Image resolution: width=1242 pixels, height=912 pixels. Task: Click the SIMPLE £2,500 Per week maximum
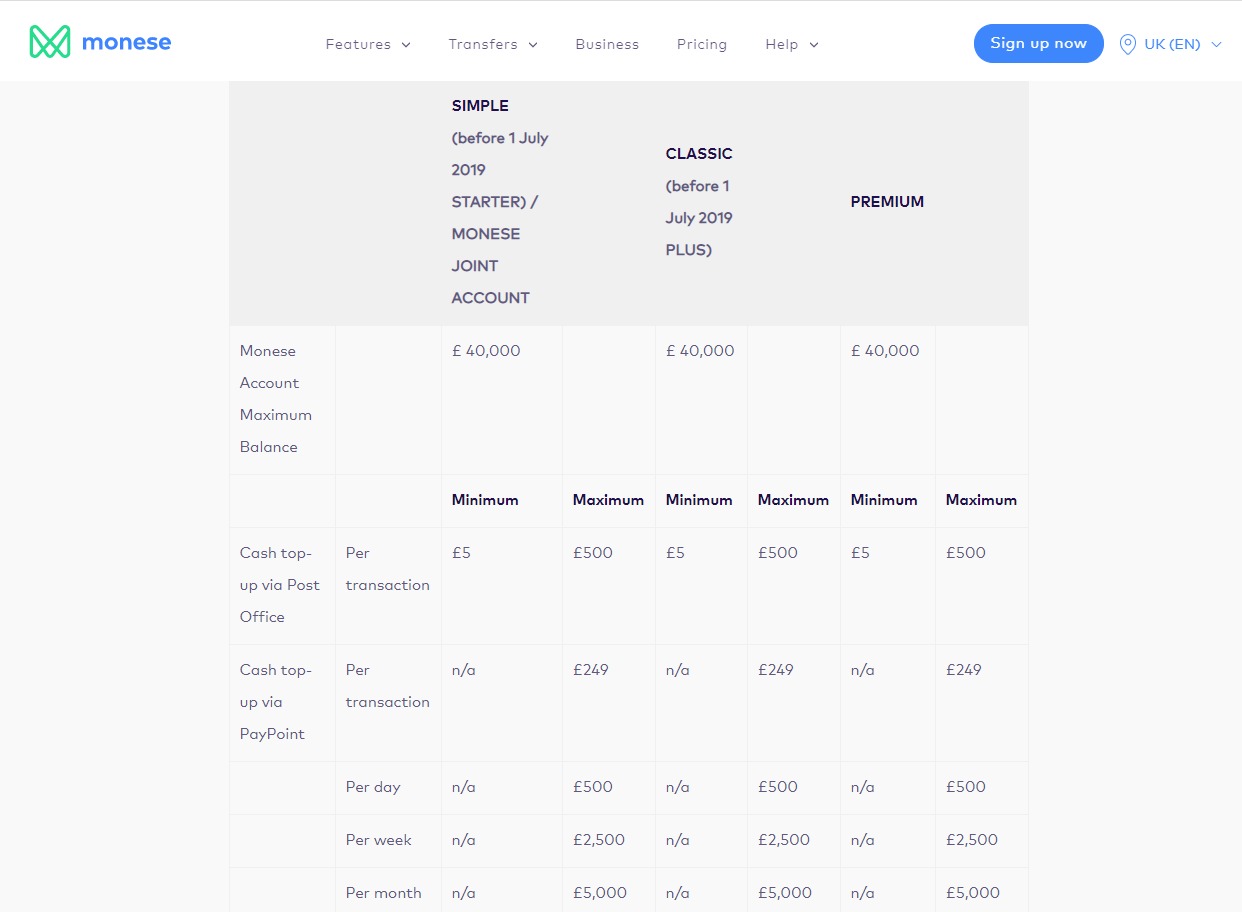599,840
